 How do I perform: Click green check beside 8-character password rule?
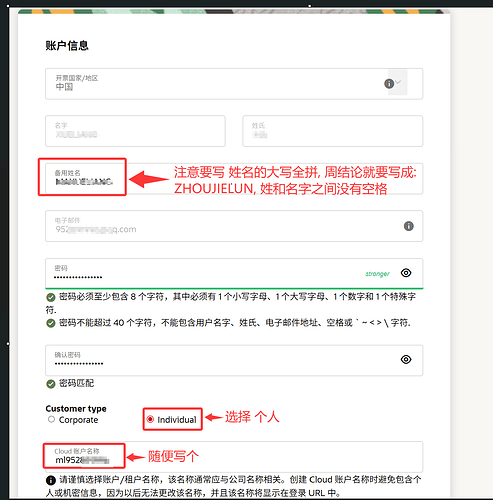pos(51,297)
